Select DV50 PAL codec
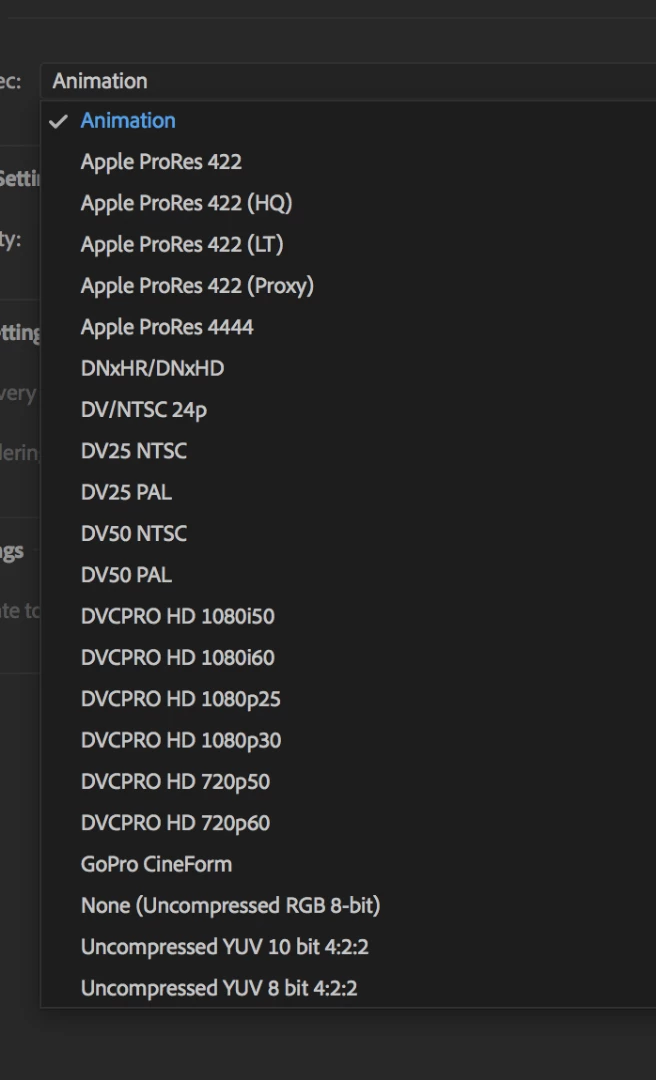This screenshot has width=656, height=1080. pyautogui.click(x=348, y=575)
